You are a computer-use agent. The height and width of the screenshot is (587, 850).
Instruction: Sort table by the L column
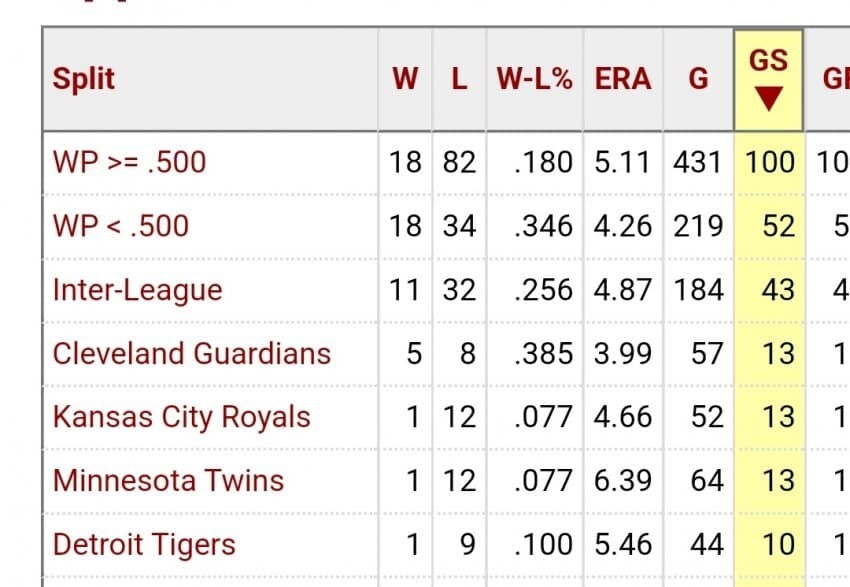459,80
